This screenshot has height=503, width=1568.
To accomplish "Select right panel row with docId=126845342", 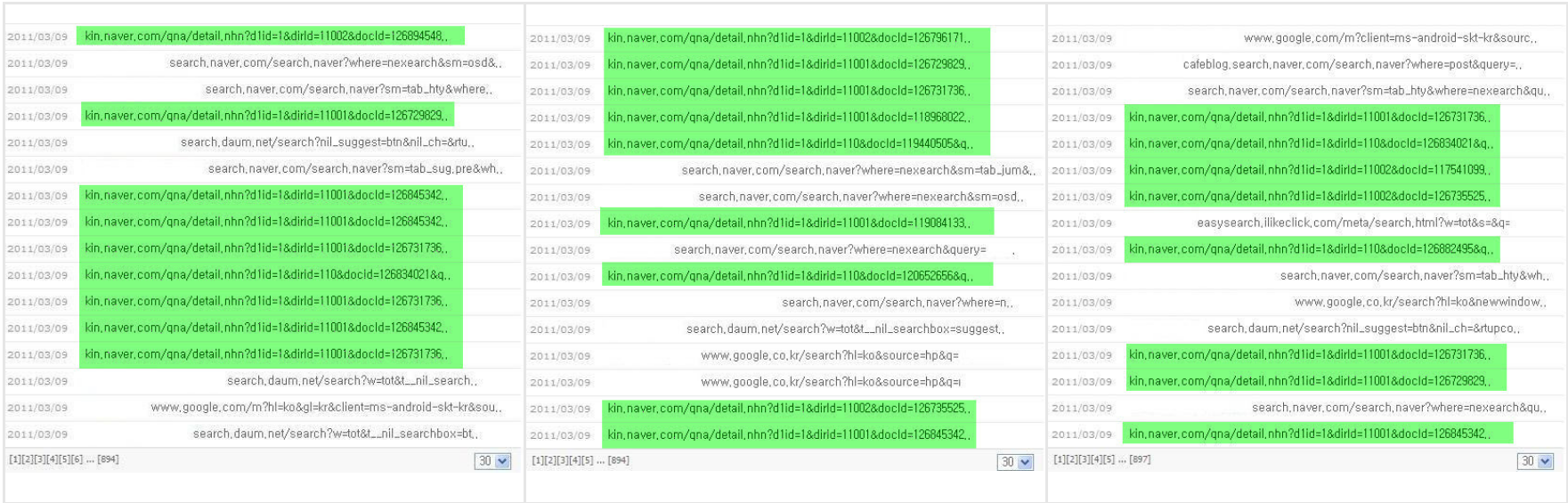I will pos(1318,434).
